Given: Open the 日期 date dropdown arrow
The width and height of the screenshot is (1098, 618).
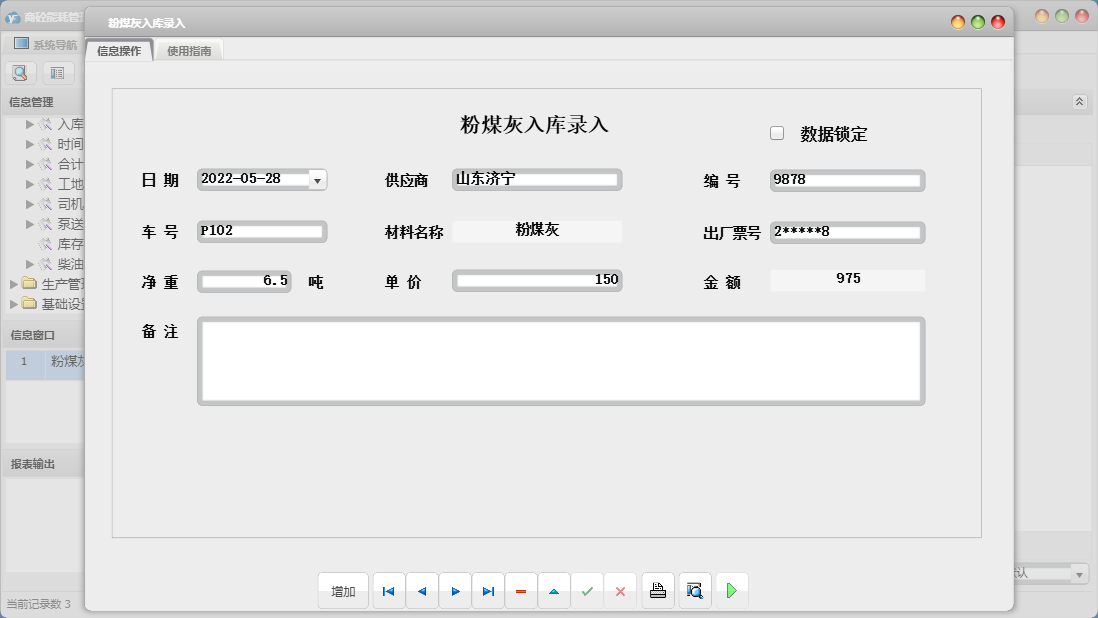Looking at the screenshot, I should point(317,180).
